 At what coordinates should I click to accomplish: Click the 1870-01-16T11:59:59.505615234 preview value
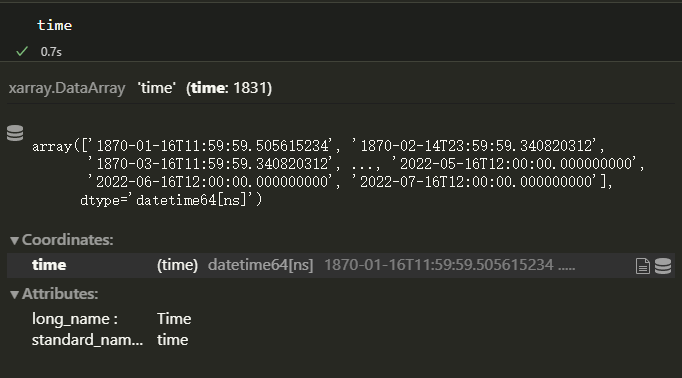tap(439, 265)
